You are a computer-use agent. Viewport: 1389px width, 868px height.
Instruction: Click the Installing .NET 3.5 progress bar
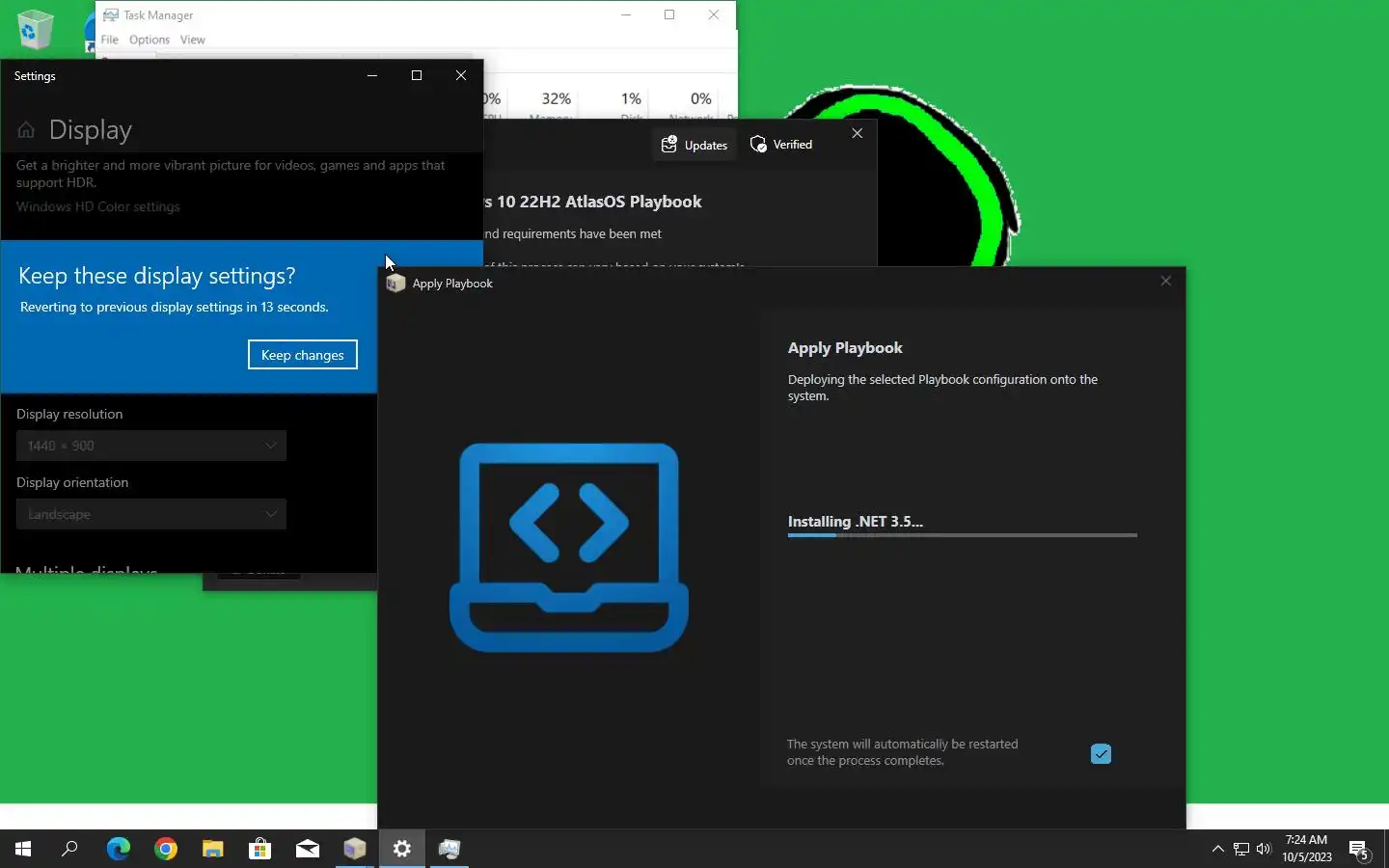962,534
